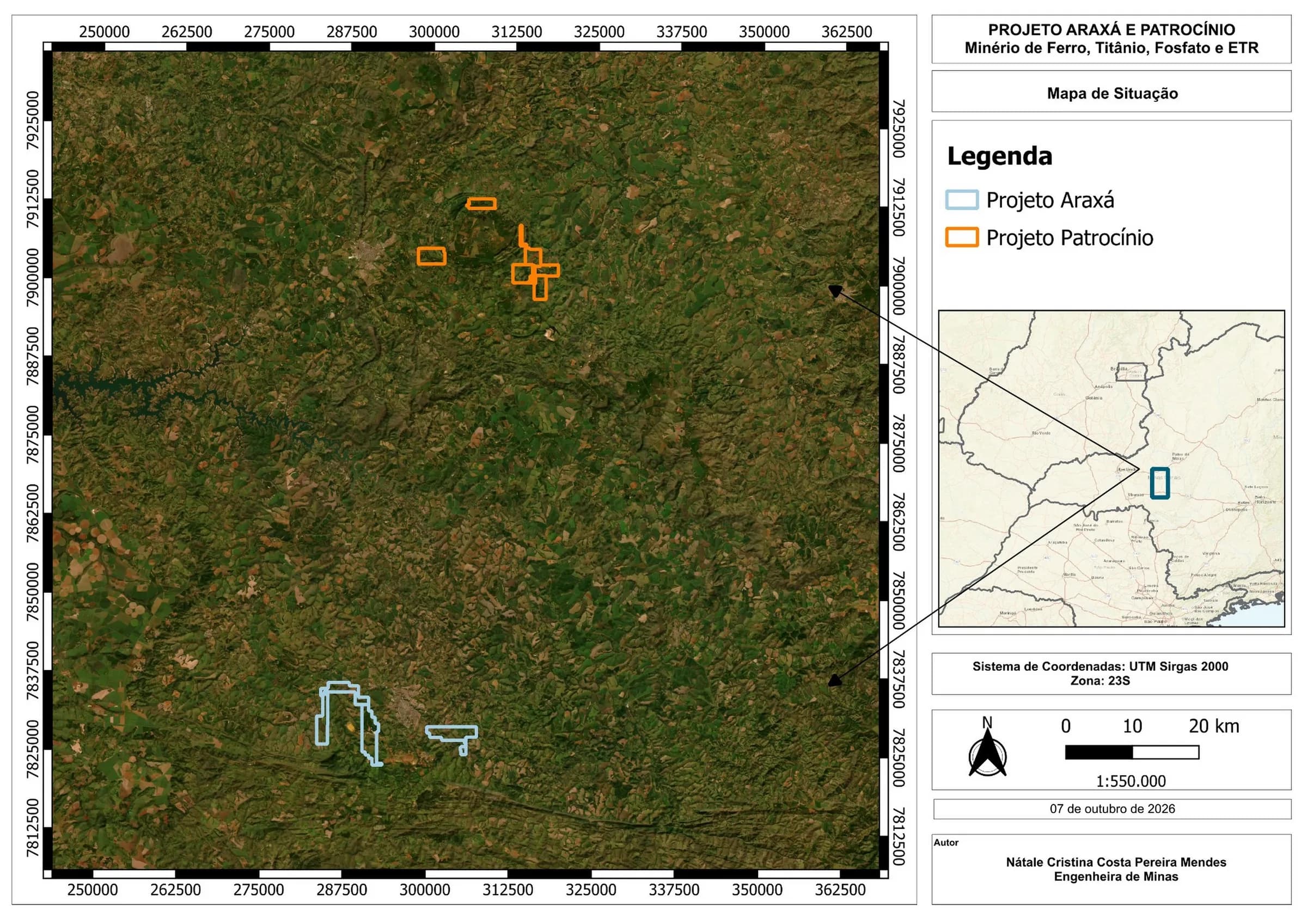Screen dimensions: 1307x924
Task: Click the black-and-white scale bar graphic
Action: (x=1132, y=752)
